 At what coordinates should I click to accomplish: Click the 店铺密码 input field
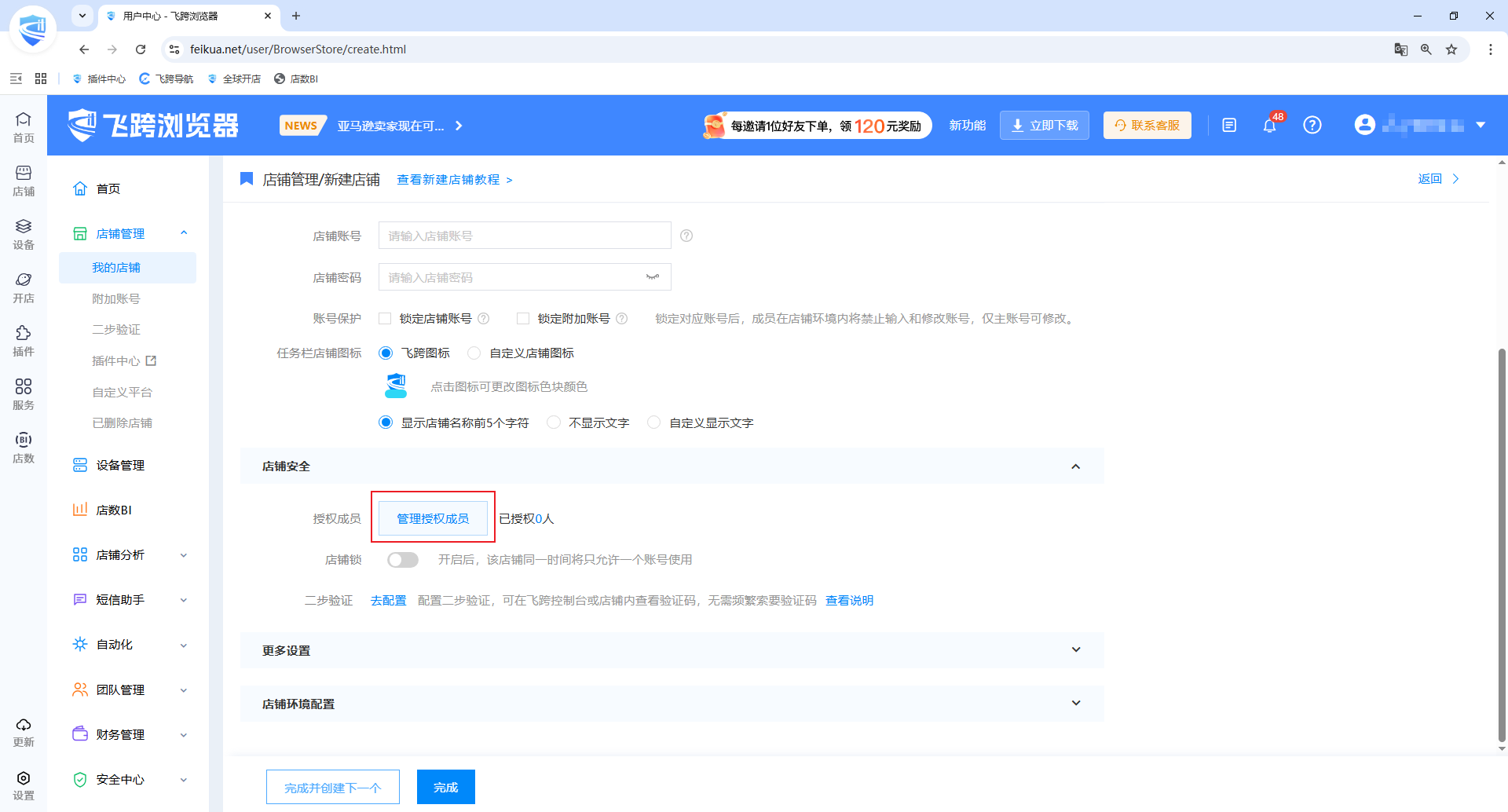point(525,277)
